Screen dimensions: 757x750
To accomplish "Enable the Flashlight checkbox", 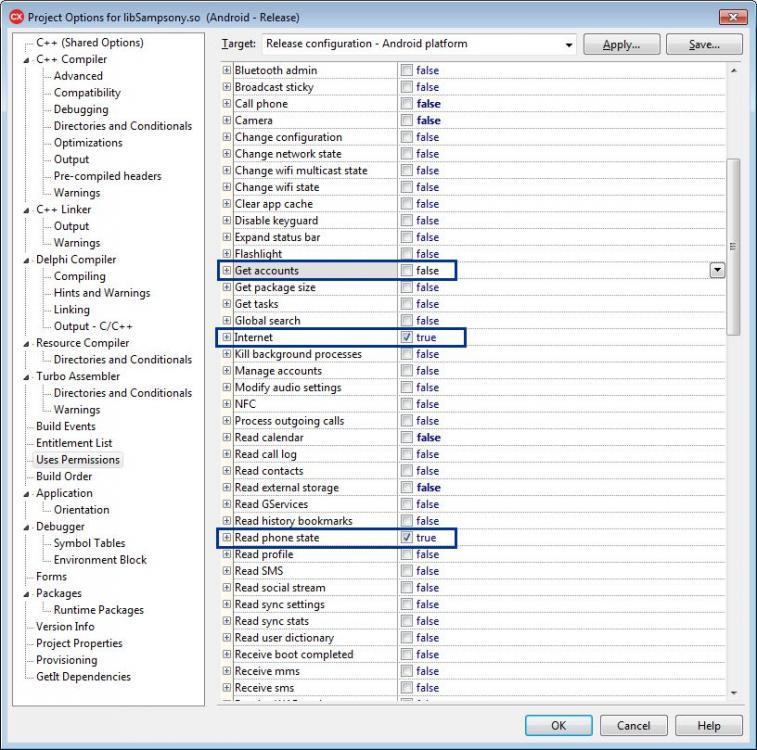I will coord(407,253).
